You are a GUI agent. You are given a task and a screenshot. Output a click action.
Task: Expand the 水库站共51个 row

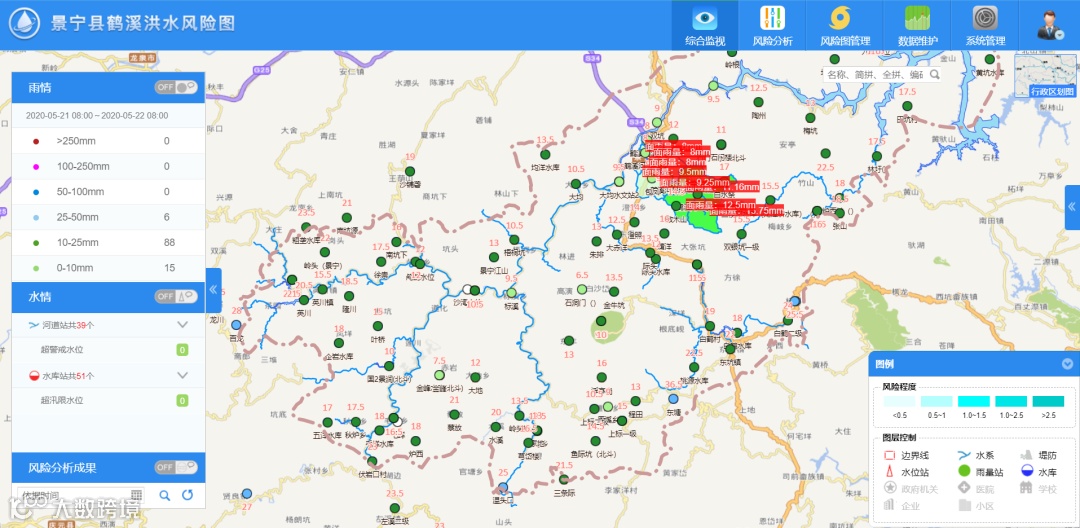(x=109, y=376)
